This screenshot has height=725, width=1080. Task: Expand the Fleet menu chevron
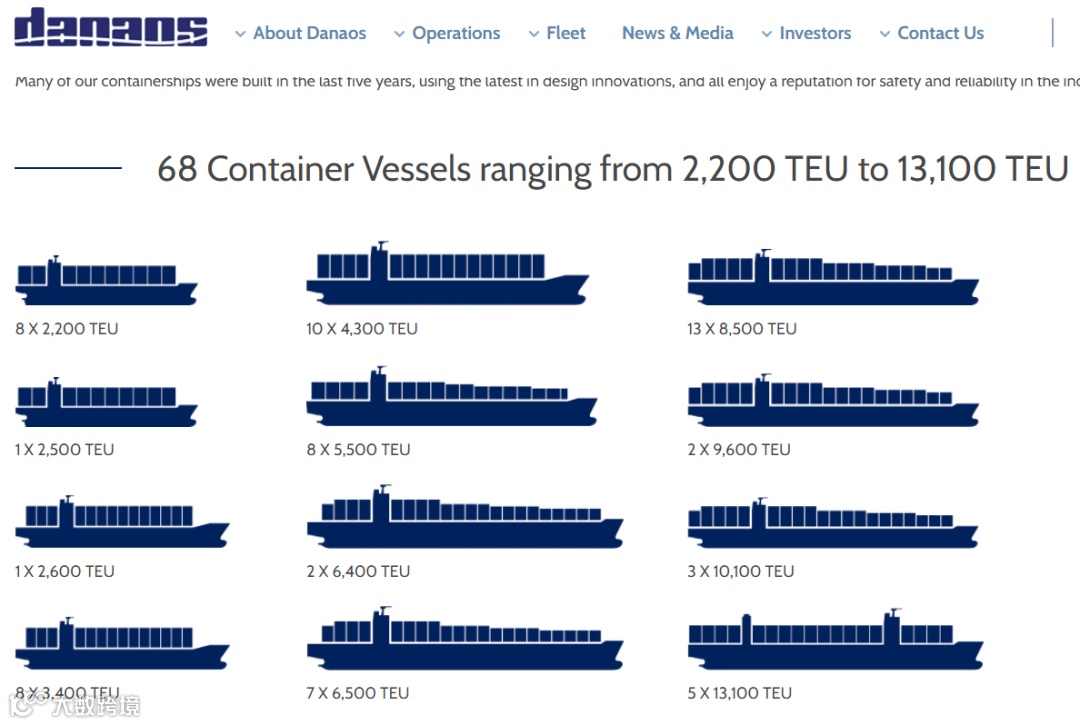pyautogui.click(x=534, y=34)
